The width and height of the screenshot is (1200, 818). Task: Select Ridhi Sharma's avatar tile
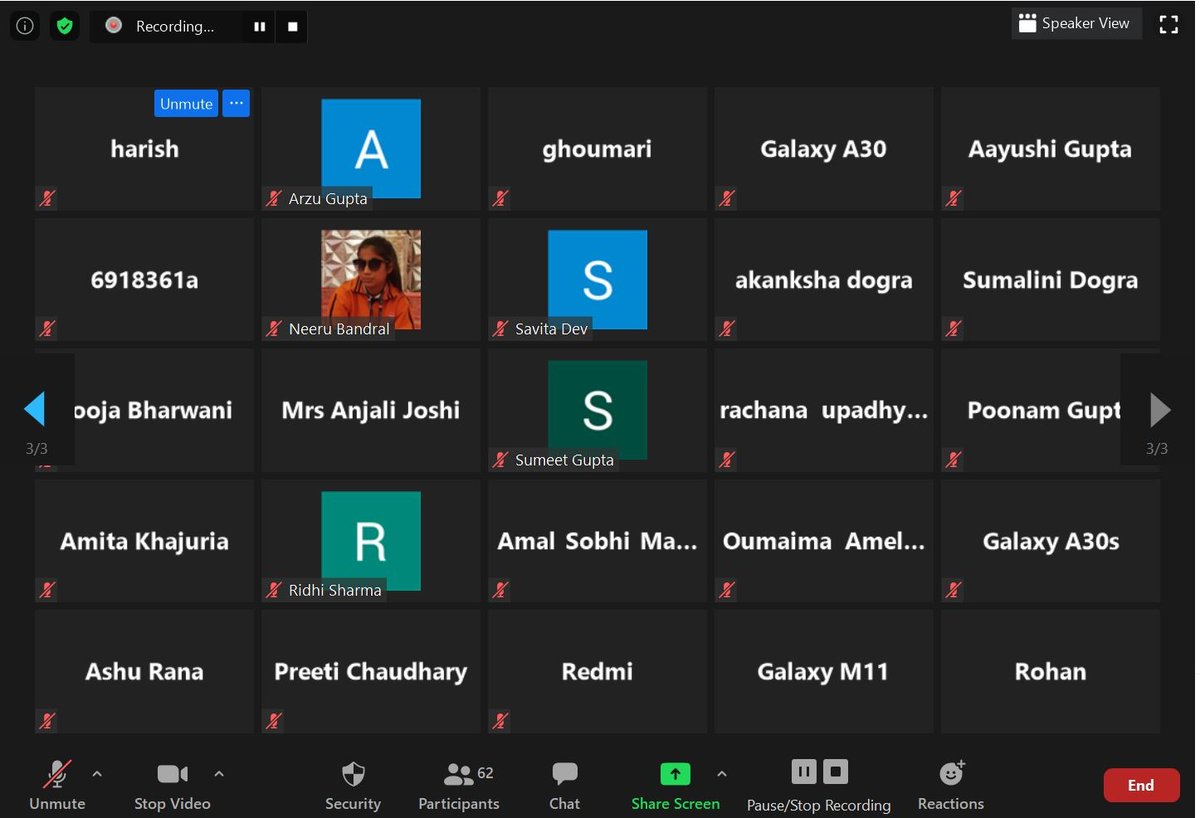pos(371,541)
